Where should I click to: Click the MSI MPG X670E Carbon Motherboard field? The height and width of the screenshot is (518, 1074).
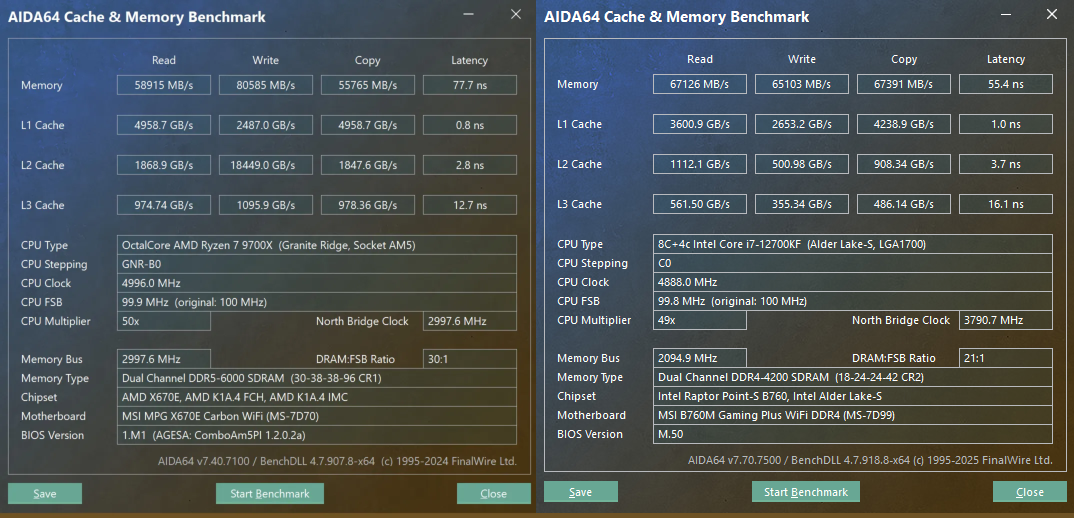(x=316, y=417)
